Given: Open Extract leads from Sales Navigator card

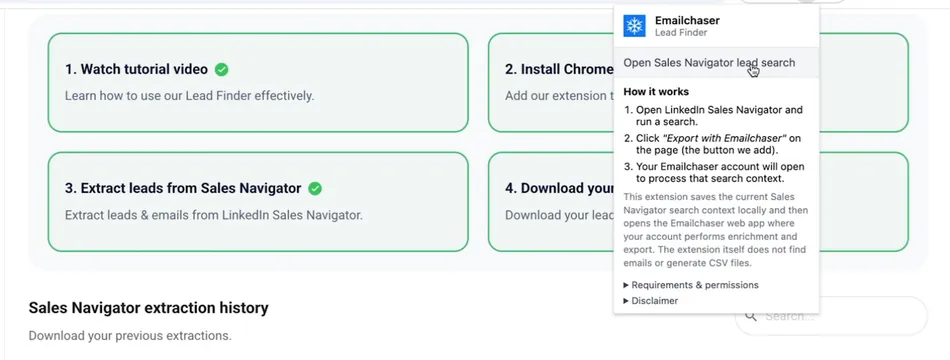Looking at the screenshot, I should (258, 202).
